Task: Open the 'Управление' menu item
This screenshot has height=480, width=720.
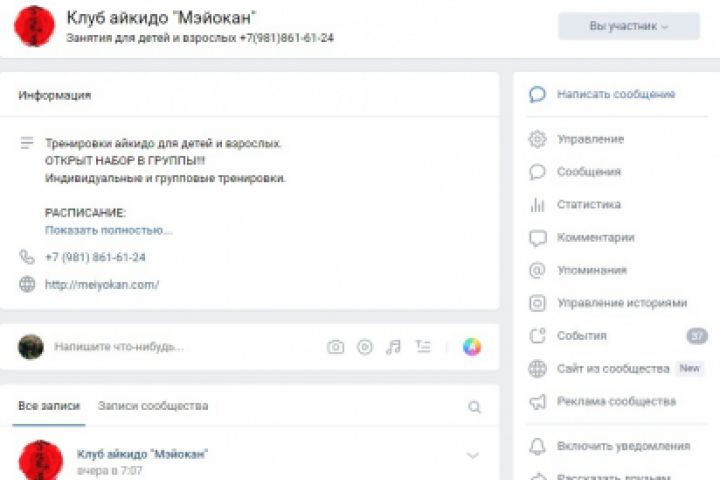Action: (590, 139)
